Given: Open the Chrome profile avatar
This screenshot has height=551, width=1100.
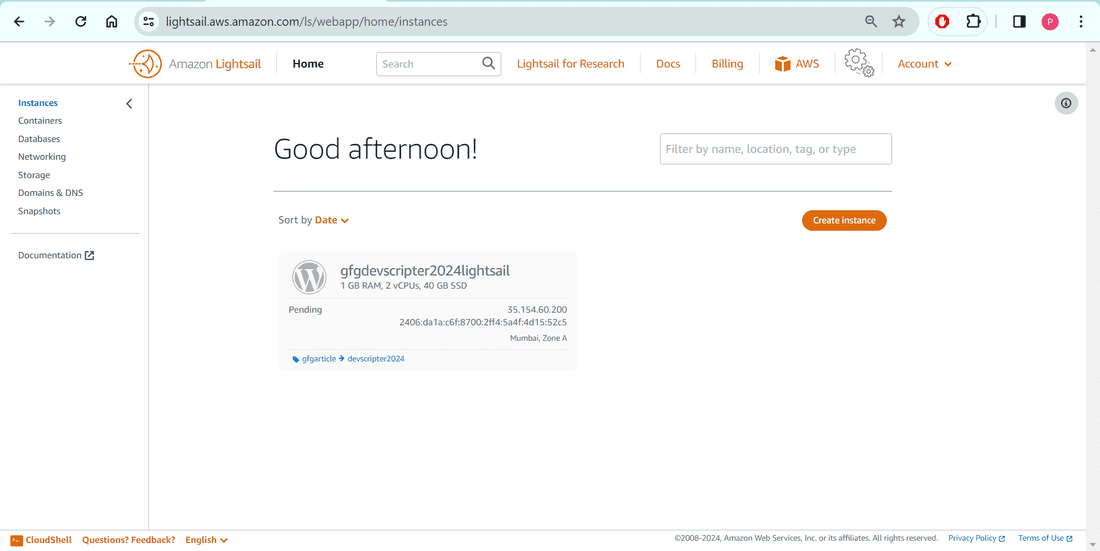Looking at the screenshot, I should point(1049,22).
